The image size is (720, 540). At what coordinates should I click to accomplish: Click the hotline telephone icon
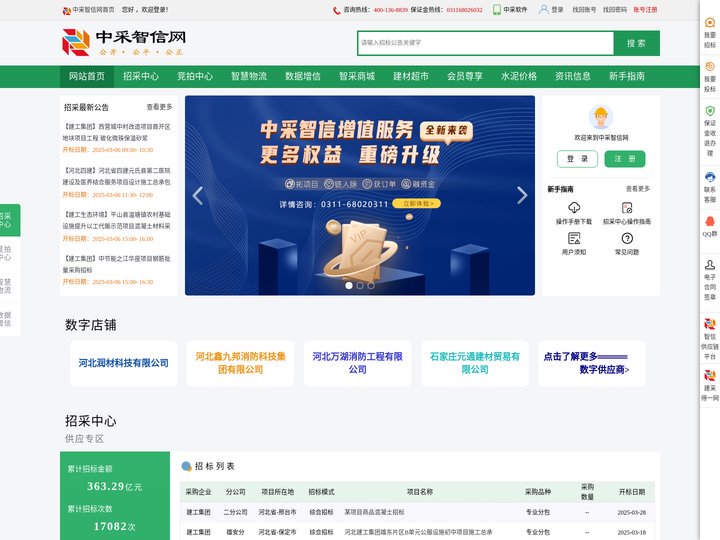(x=337, y=10)
